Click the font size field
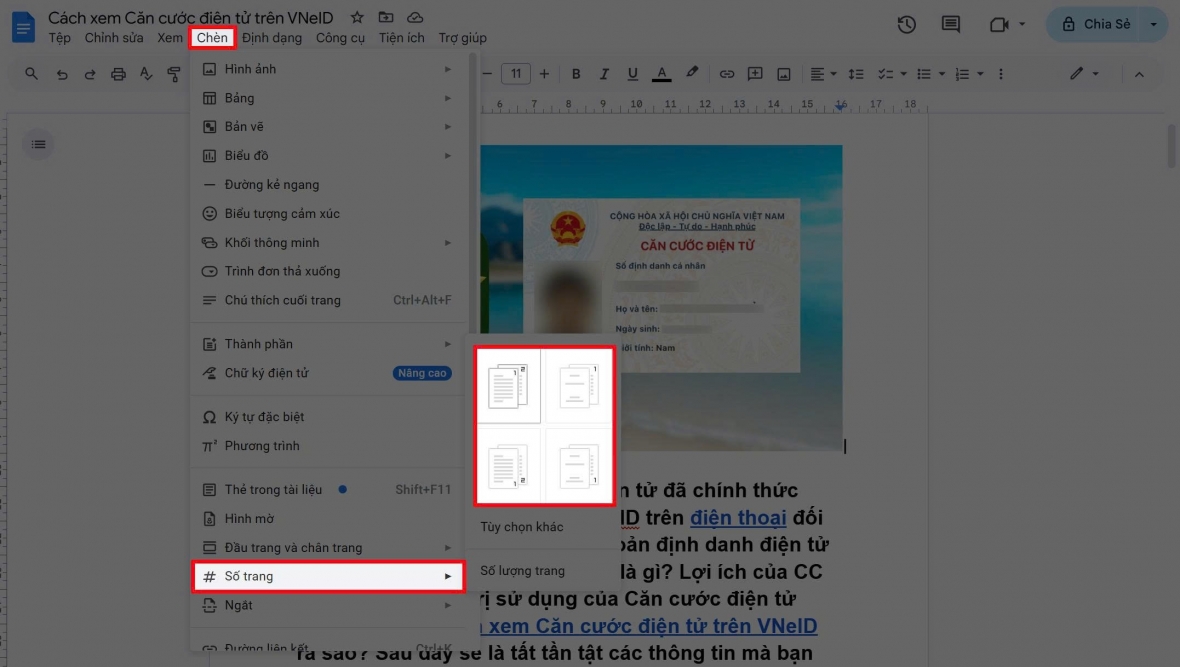1180x667 pixels. 515,74
